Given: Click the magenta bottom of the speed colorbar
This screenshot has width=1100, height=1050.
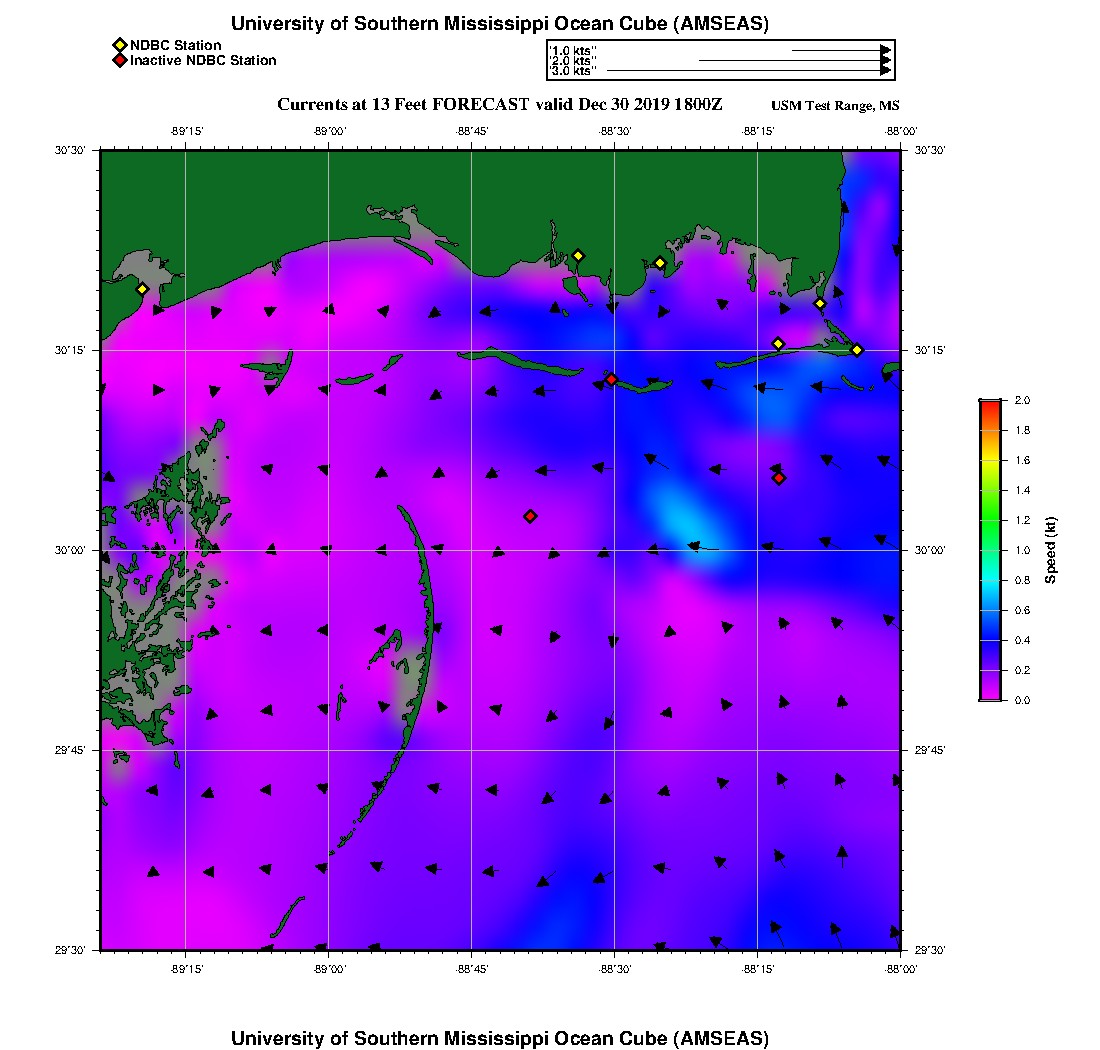Looking at the screenshot, I should (x=990, y=695).
